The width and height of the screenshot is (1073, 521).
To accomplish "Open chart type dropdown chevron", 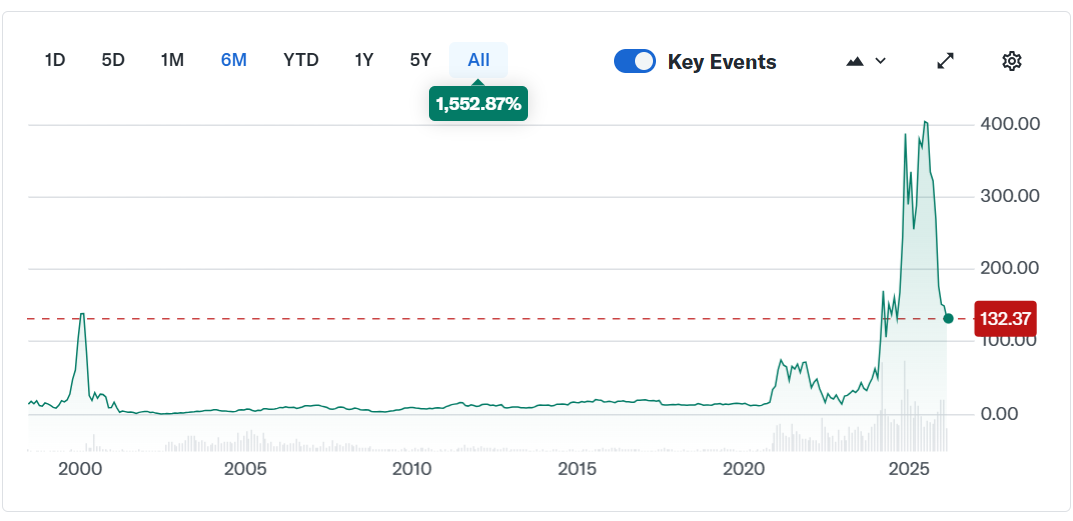I will 881,61.
